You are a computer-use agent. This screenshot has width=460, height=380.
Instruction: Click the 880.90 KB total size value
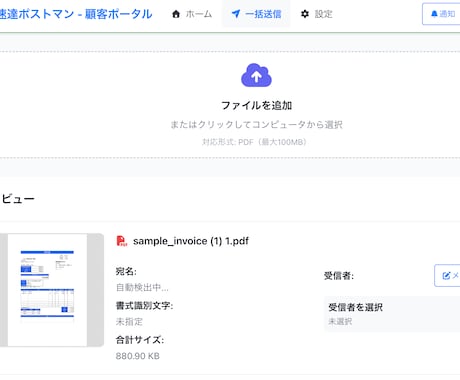point(137,356)
